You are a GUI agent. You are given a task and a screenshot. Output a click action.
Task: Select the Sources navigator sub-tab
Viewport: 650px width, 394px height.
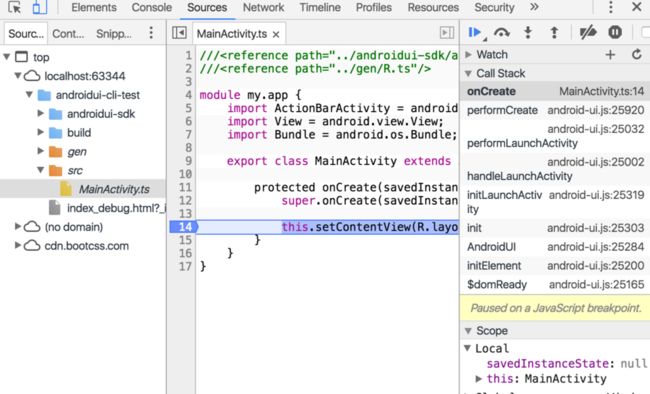coord(26,34)
